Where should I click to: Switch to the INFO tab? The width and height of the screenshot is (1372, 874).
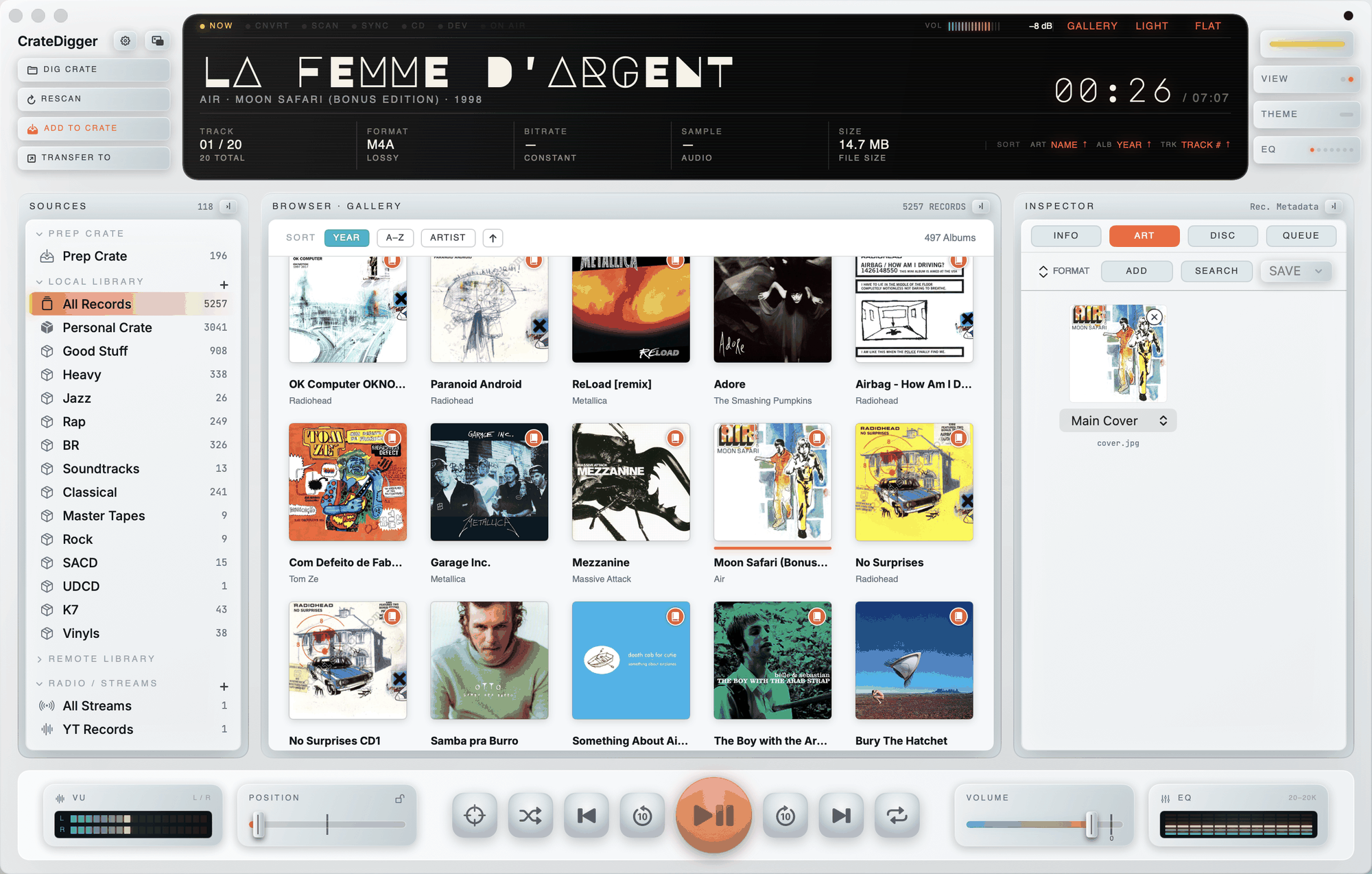coord(1066,236)
